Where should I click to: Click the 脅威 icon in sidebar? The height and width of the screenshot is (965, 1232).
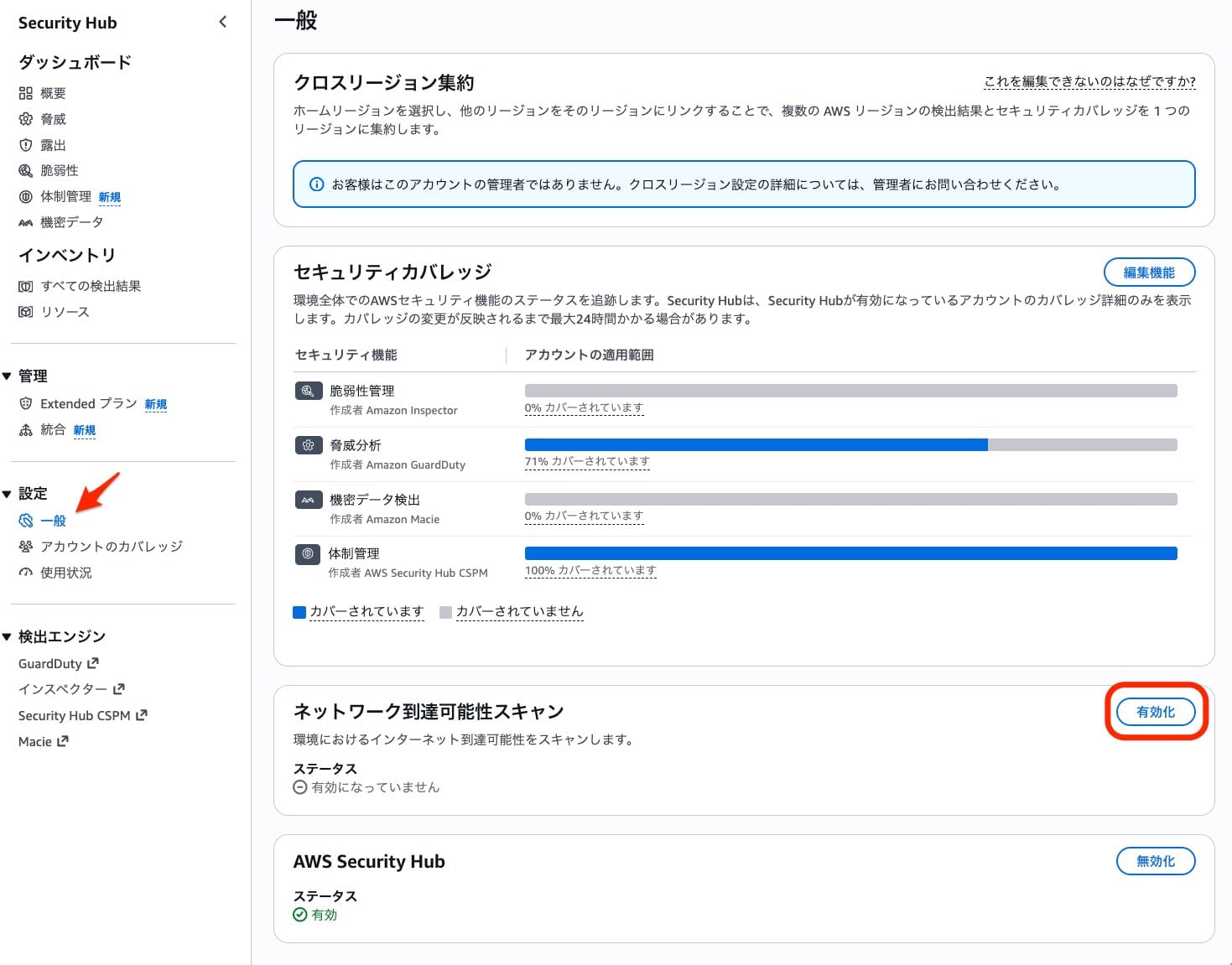(x=26, y=119)
